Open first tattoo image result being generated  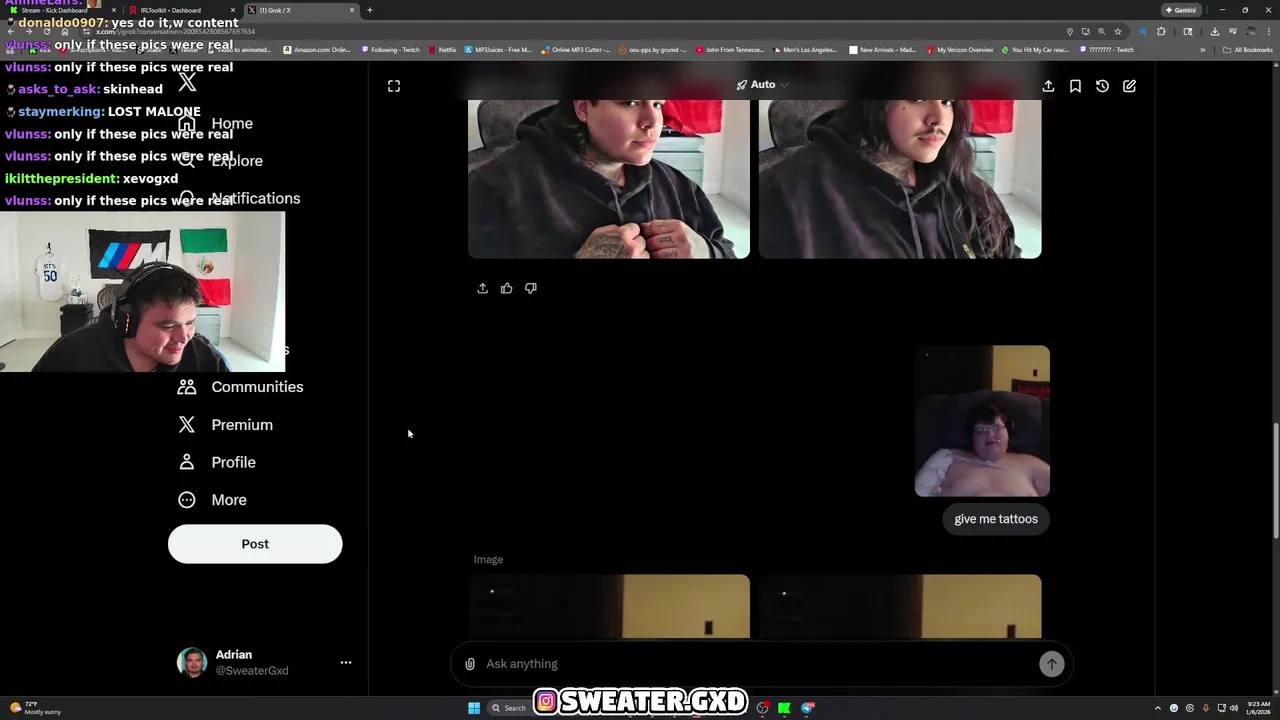(x=609, y=606)
